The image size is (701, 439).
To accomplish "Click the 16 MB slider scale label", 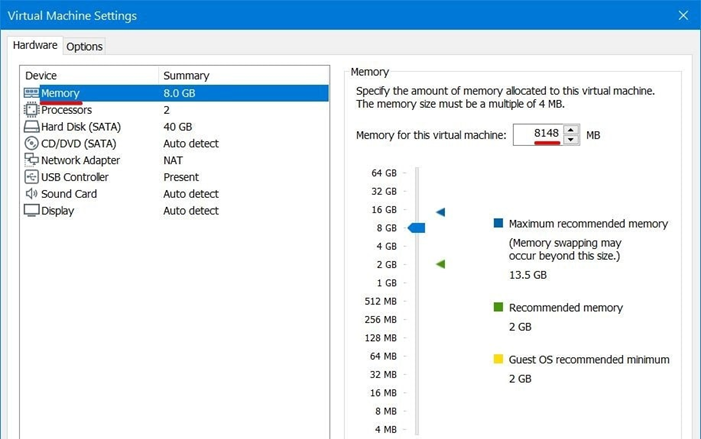I will click(x=383, y=393).
